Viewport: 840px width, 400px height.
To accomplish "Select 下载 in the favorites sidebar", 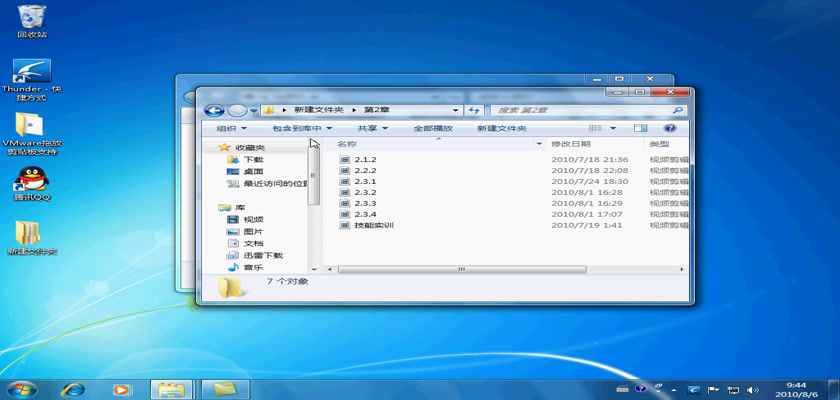I will point(253,159).
